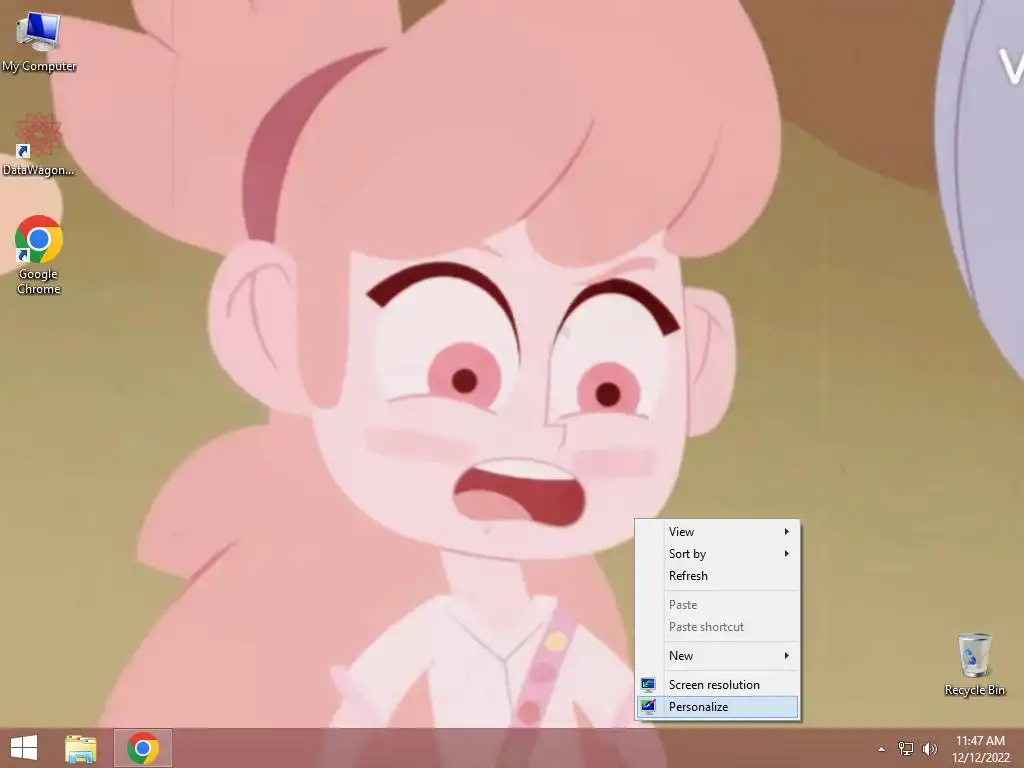The image size is (1024, 768).
Task: Open the volume speaker tray icon
Action: (929, 748)
